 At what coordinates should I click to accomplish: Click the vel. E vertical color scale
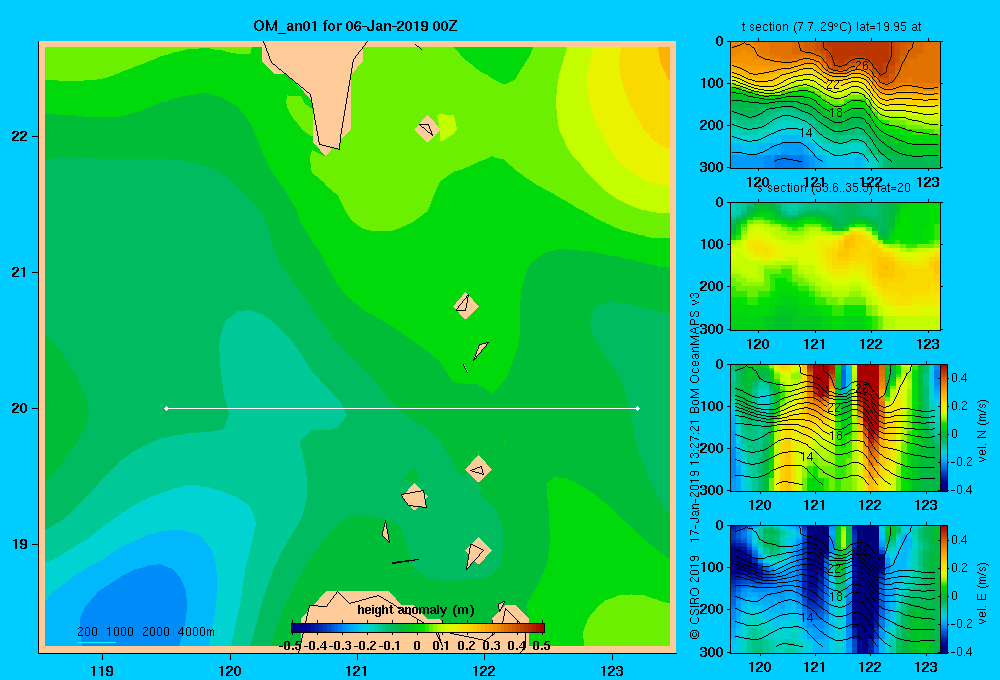click(945, 589)
